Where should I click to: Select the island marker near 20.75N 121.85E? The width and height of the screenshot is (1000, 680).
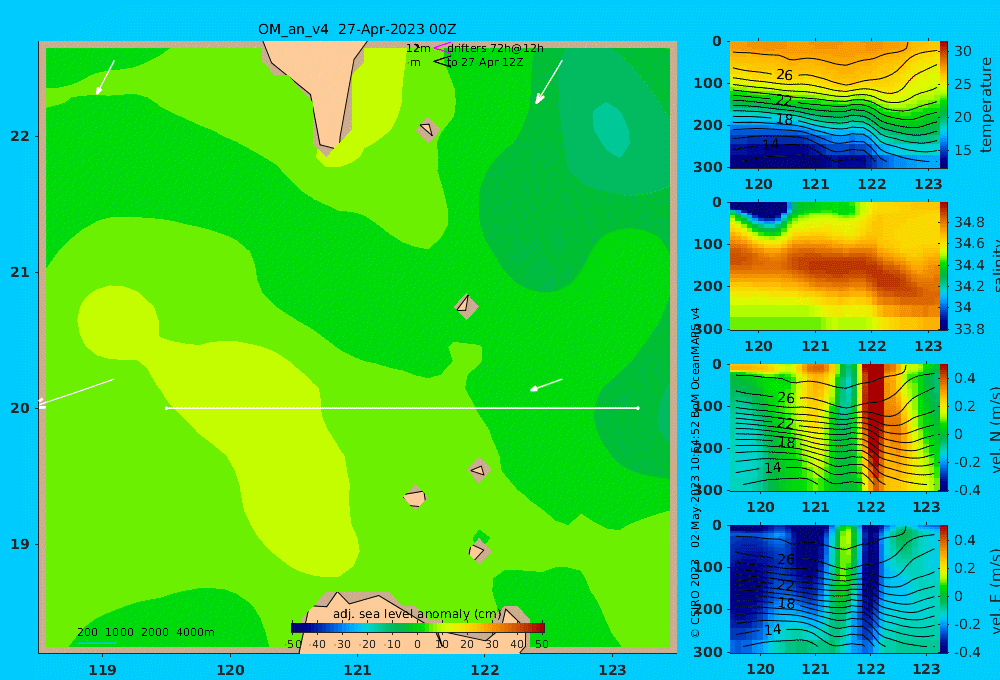(466, 306)
